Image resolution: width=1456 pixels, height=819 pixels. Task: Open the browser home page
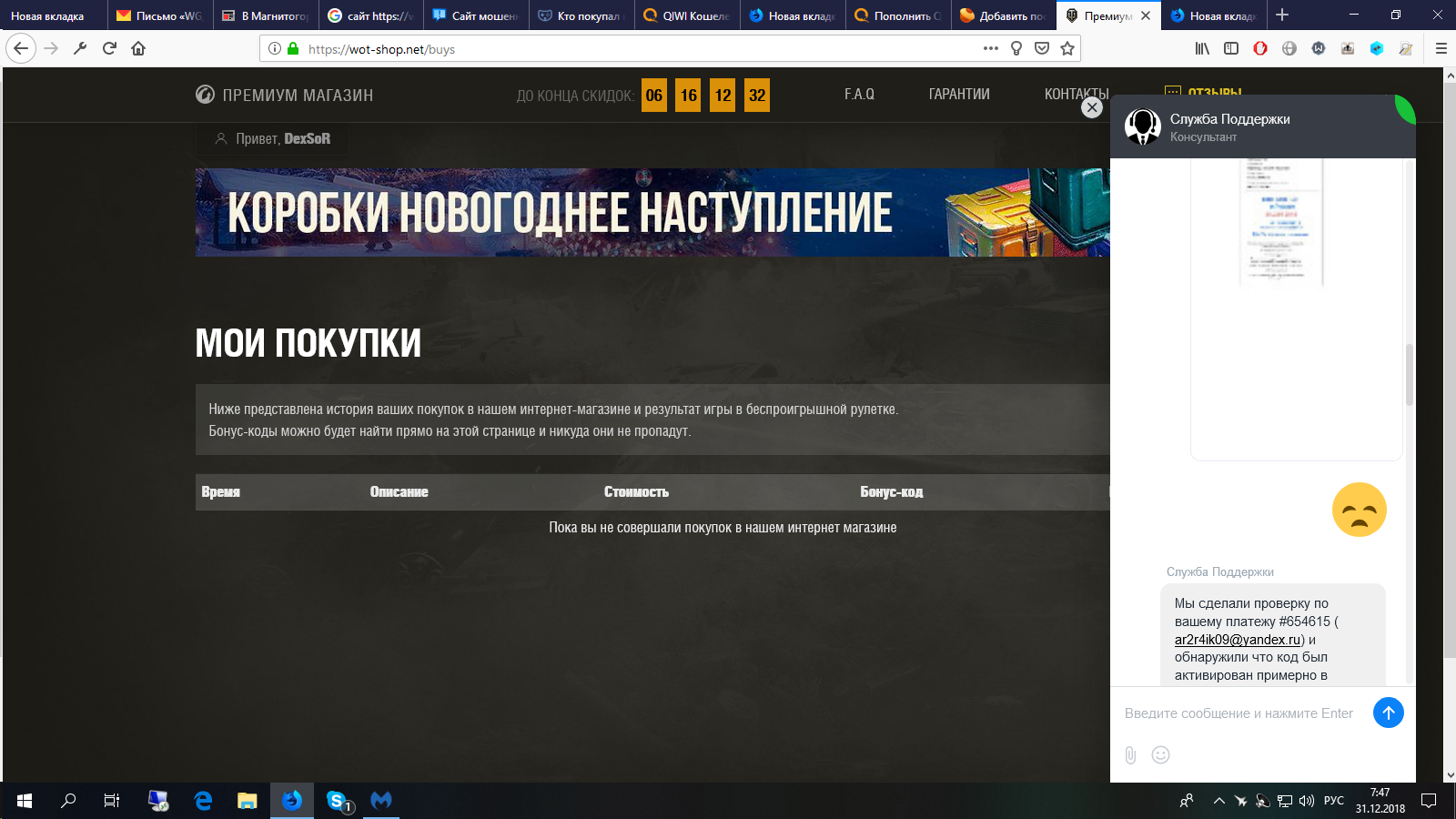coord(138,48)
